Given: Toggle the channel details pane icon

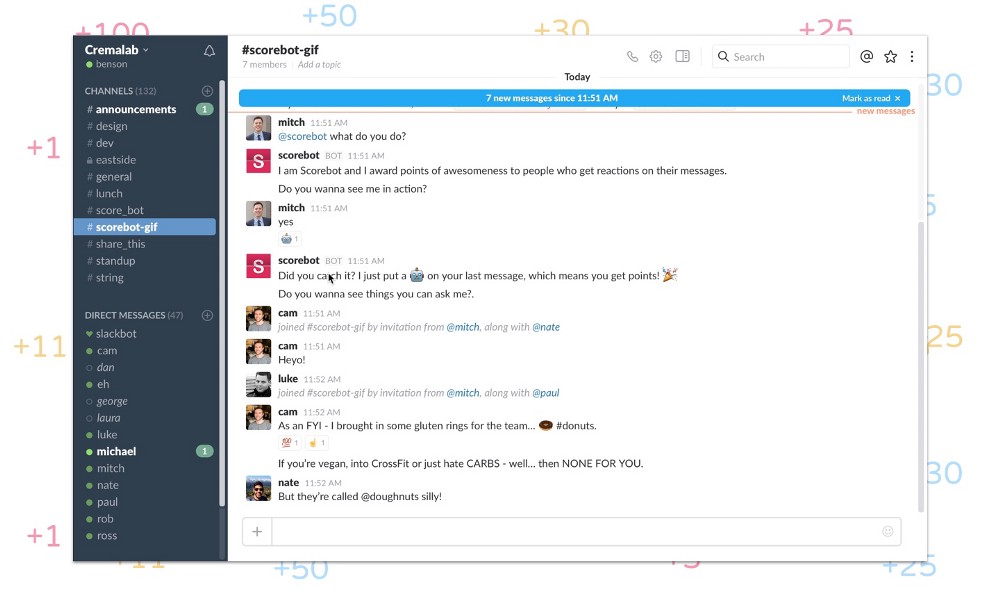Looking at the screenshot, I should pos(682,56).
